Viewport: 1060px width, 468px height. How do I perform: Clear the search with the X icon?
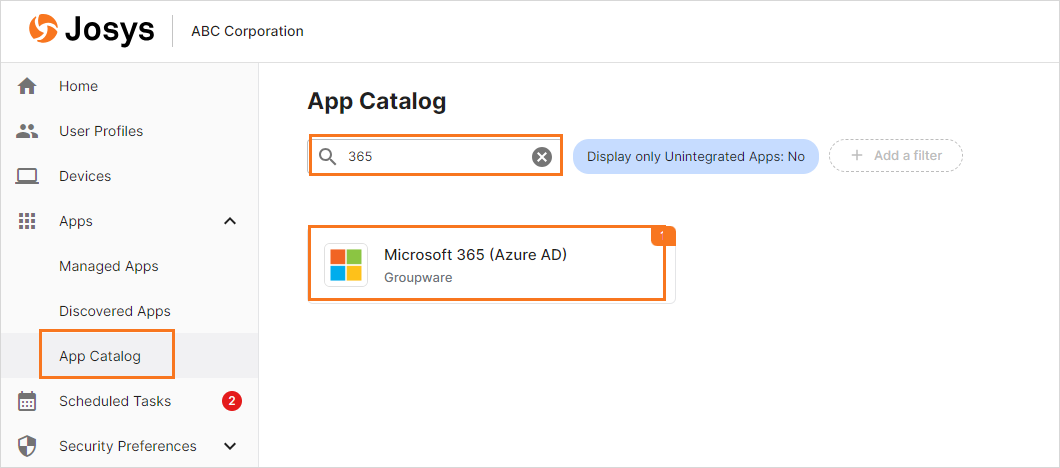tap(541, 157)
